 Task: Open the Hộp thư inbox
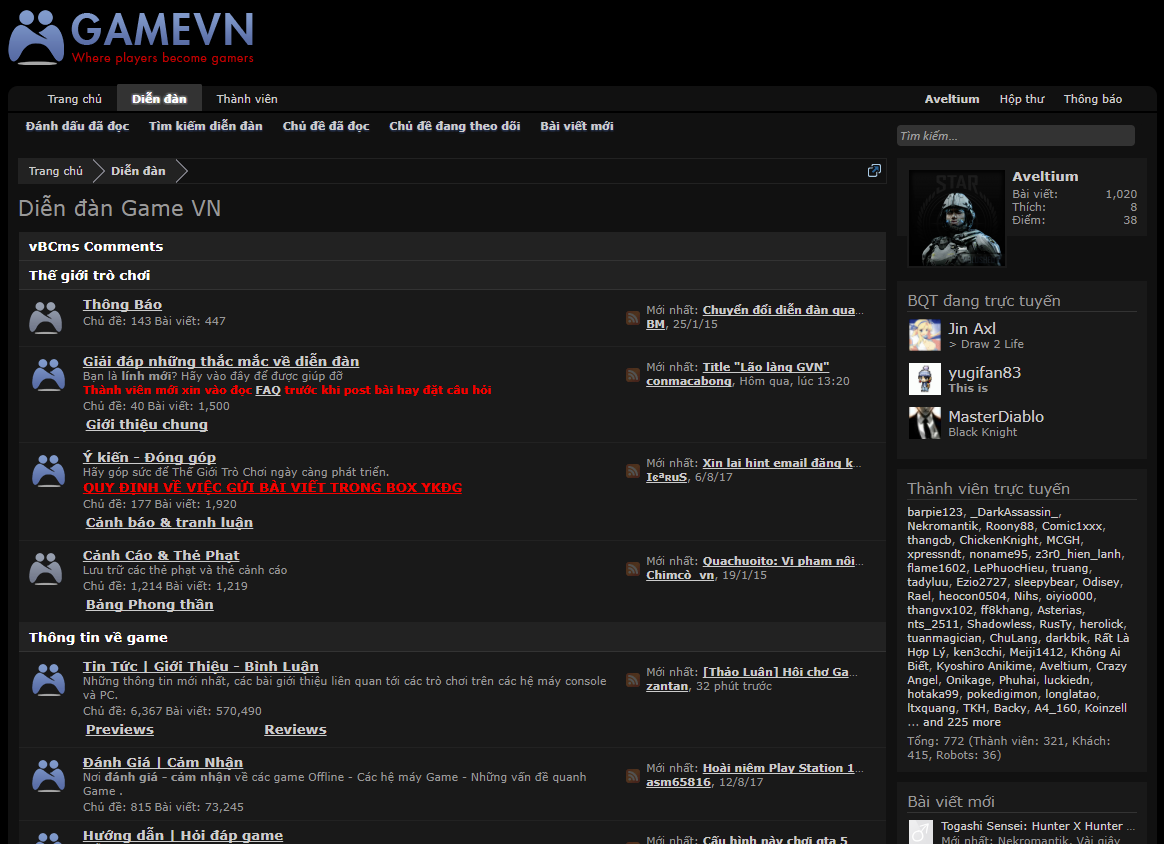[1021, 99]
